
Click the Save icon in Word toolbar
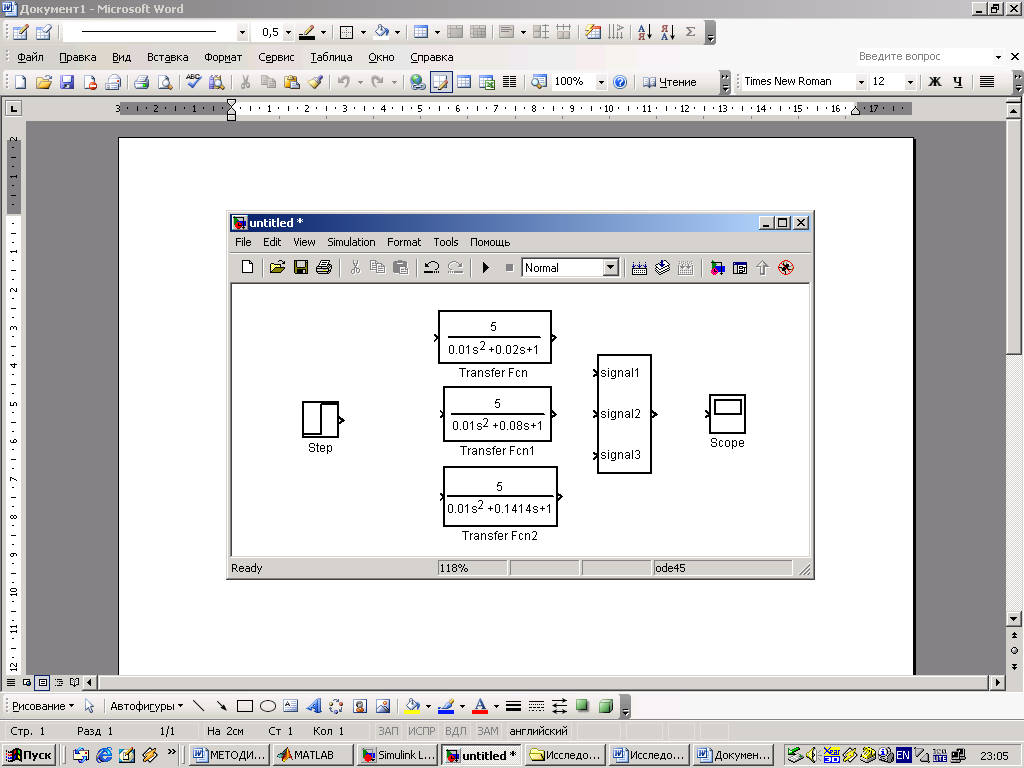[67, 82]
